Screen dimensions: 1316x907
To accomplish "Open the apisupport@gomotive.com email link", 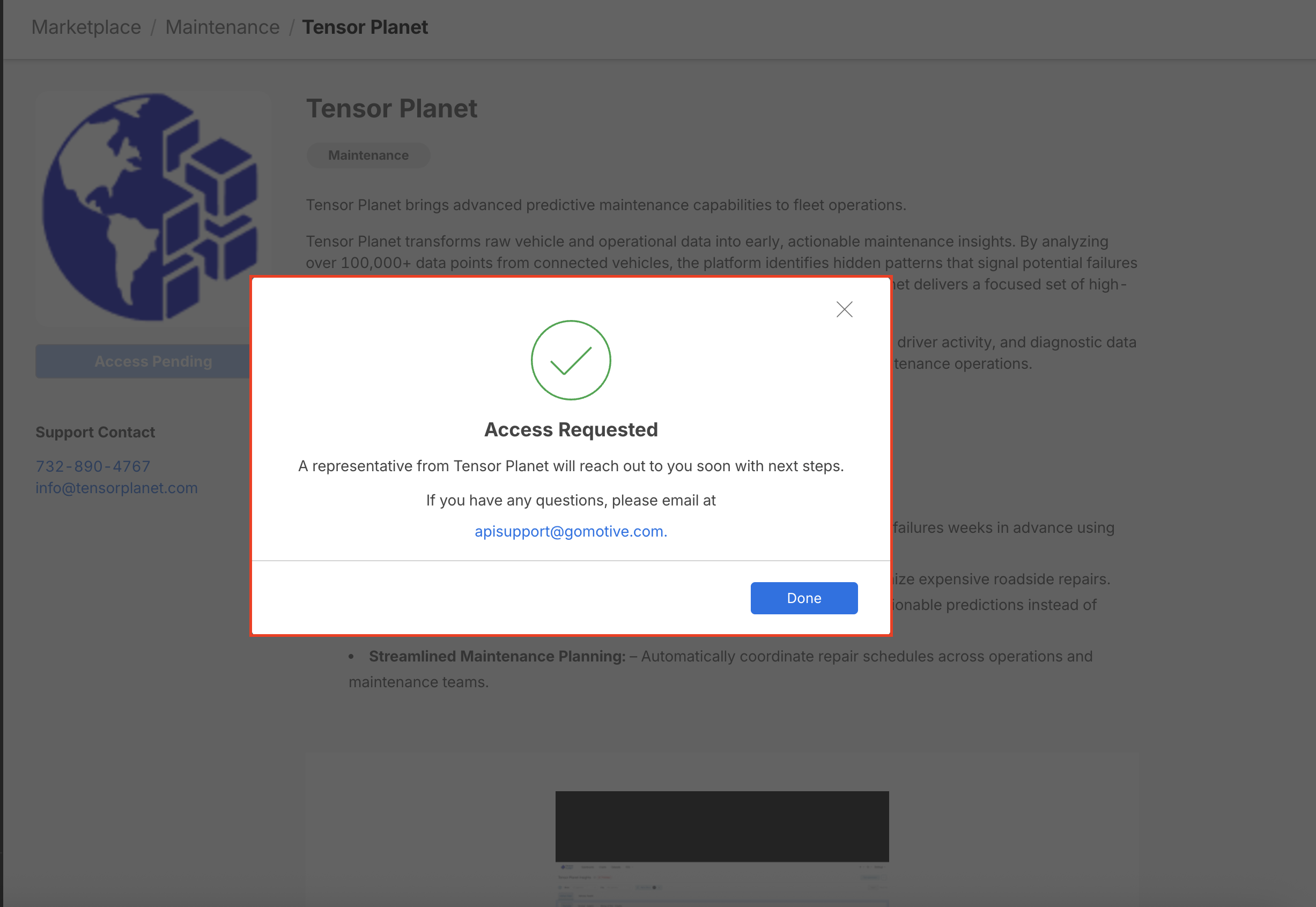I will tap(570, 531).
